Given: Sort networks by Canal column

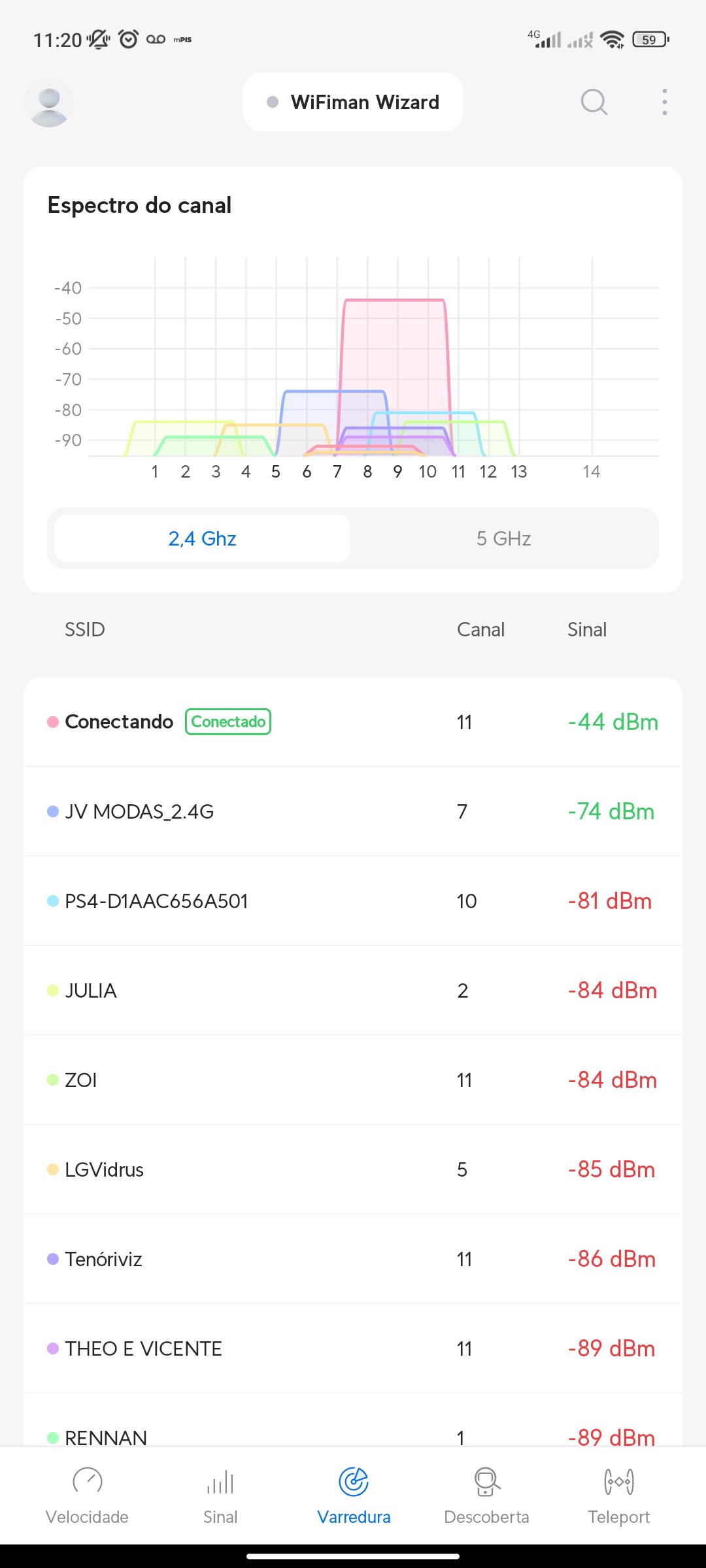Looking at the screenshot, I should coord(480,629).
